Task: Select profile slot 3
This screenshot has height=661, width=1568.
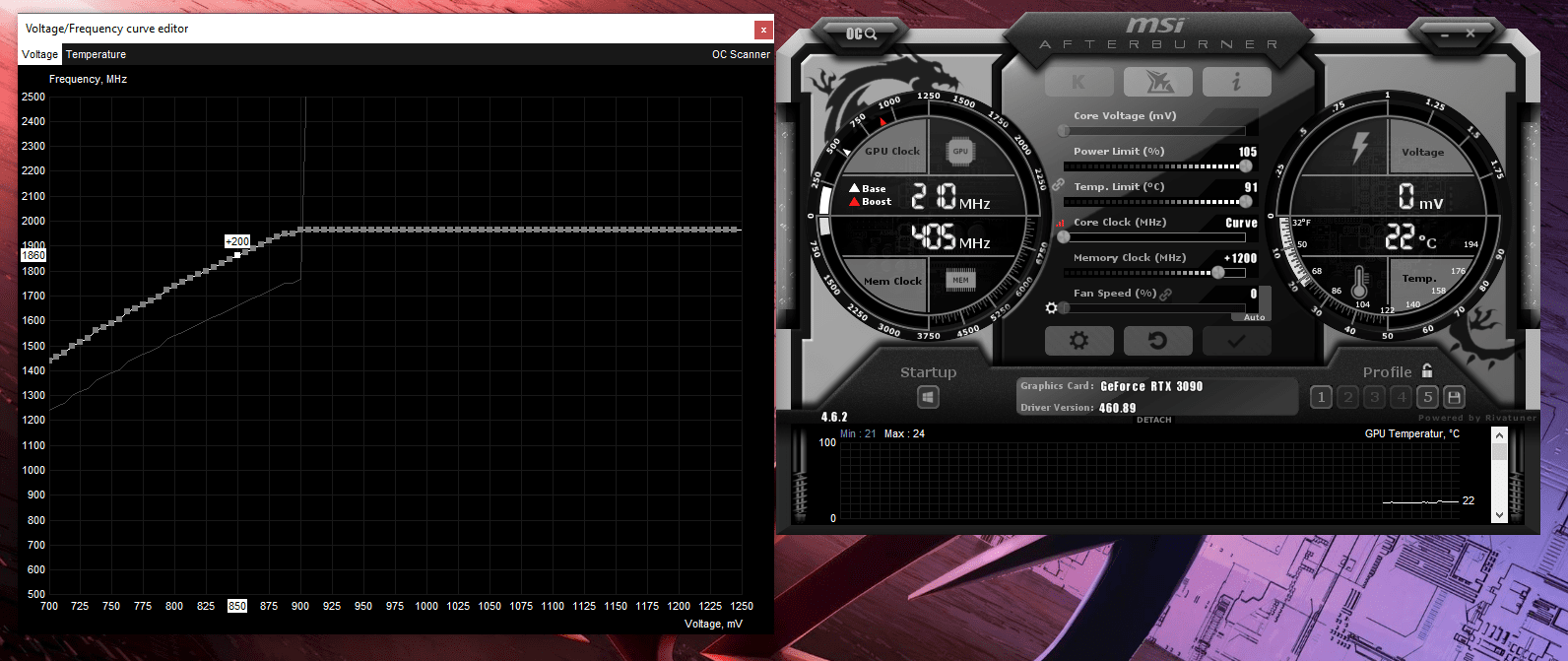Action: tap(1375, 397)
